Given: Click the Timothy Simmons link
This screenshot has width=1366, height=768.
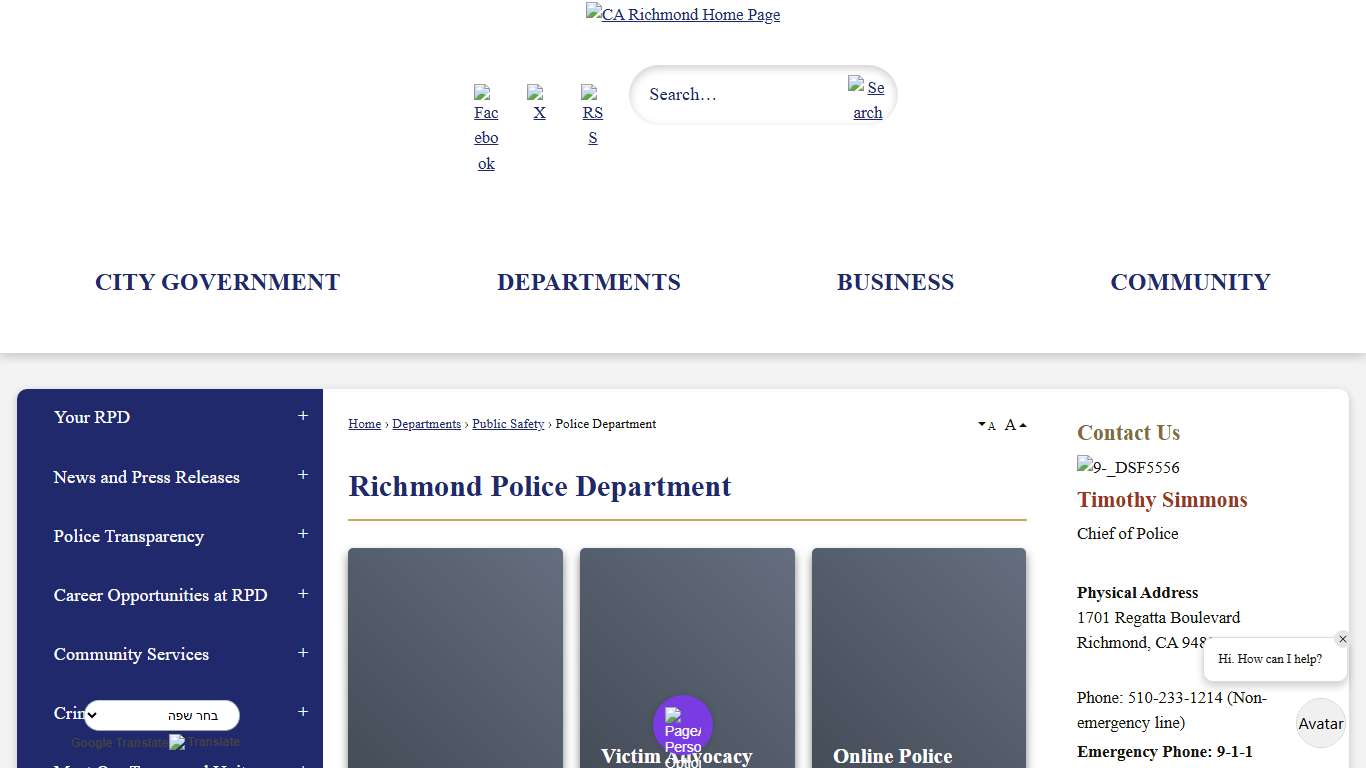Looking at the screenshot, I should click(1162, 499).
